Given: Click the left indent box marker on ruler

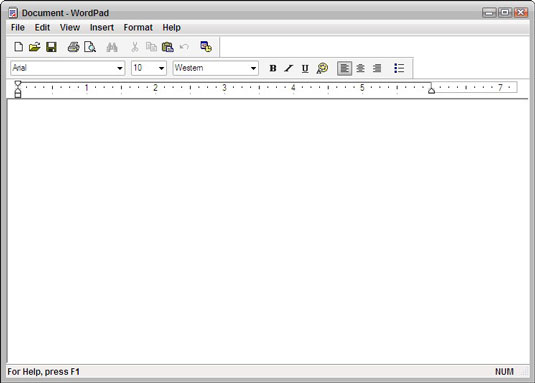Looking at the screenshot, I should 18,95.
